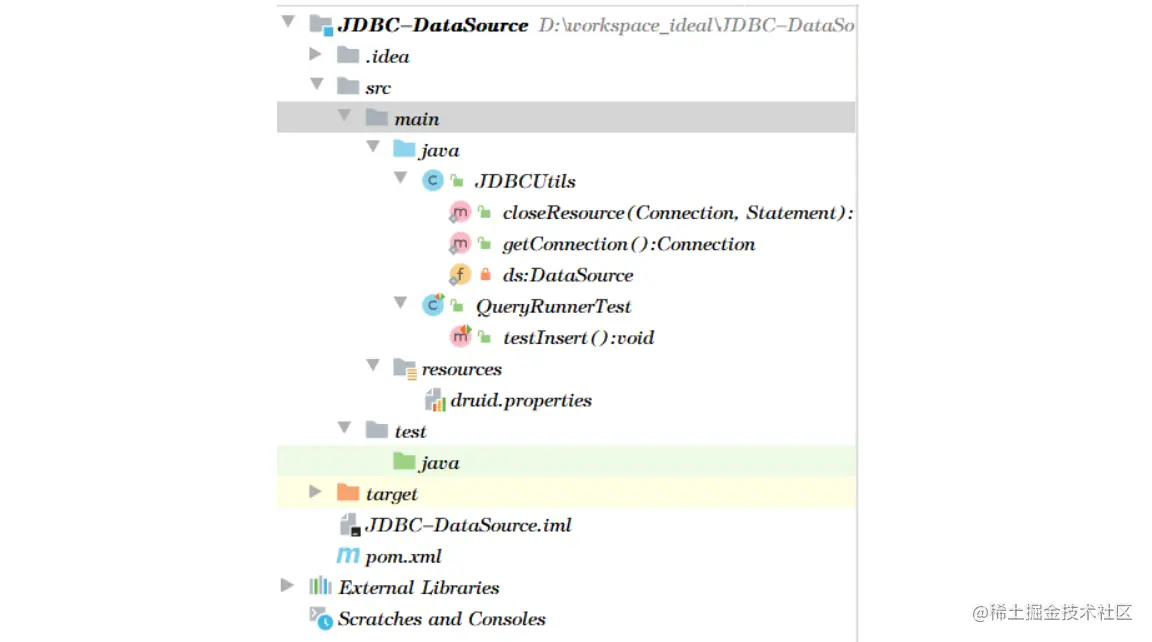Viewport: 1152px width, 642px height.
Task: Select the main folder label
Action: click(417, 119)
